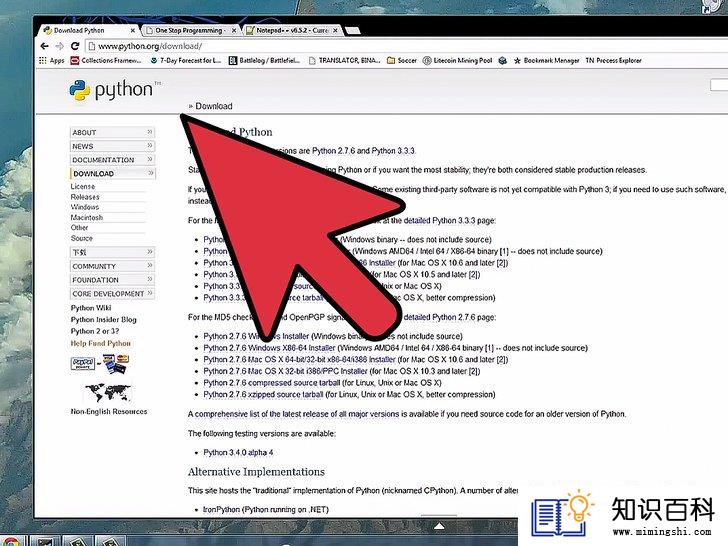Download Python 2.7.6 xzipped source tarball

263,394
